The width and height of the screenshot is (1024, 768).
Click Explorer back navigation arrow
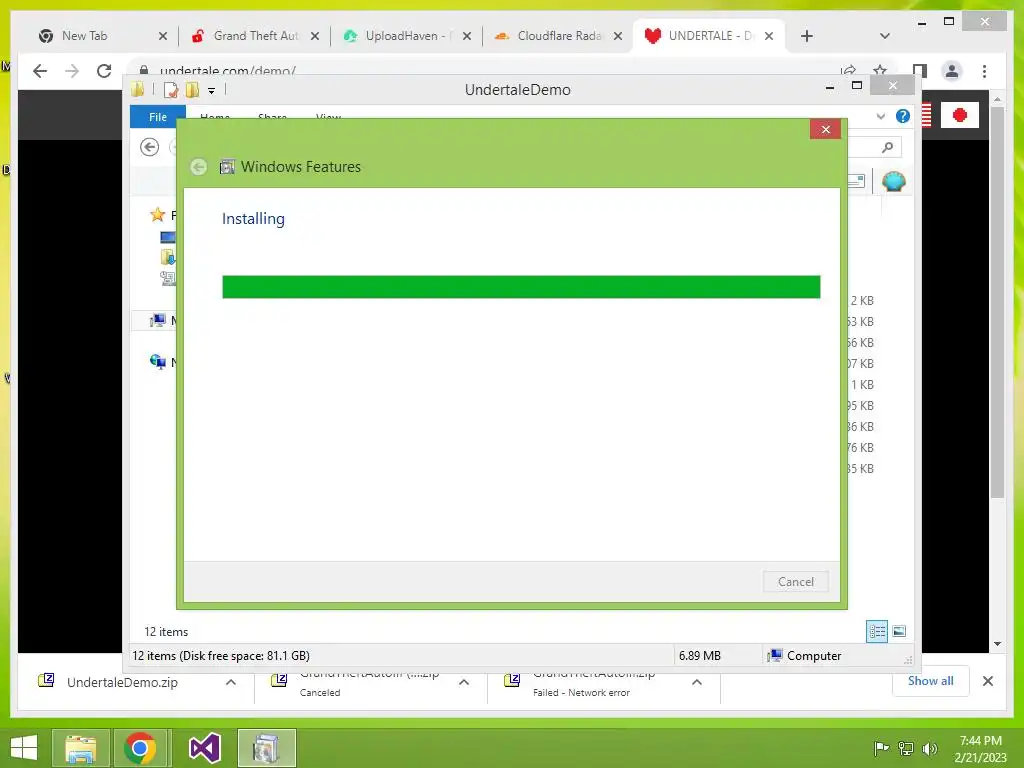click(150, 147)
